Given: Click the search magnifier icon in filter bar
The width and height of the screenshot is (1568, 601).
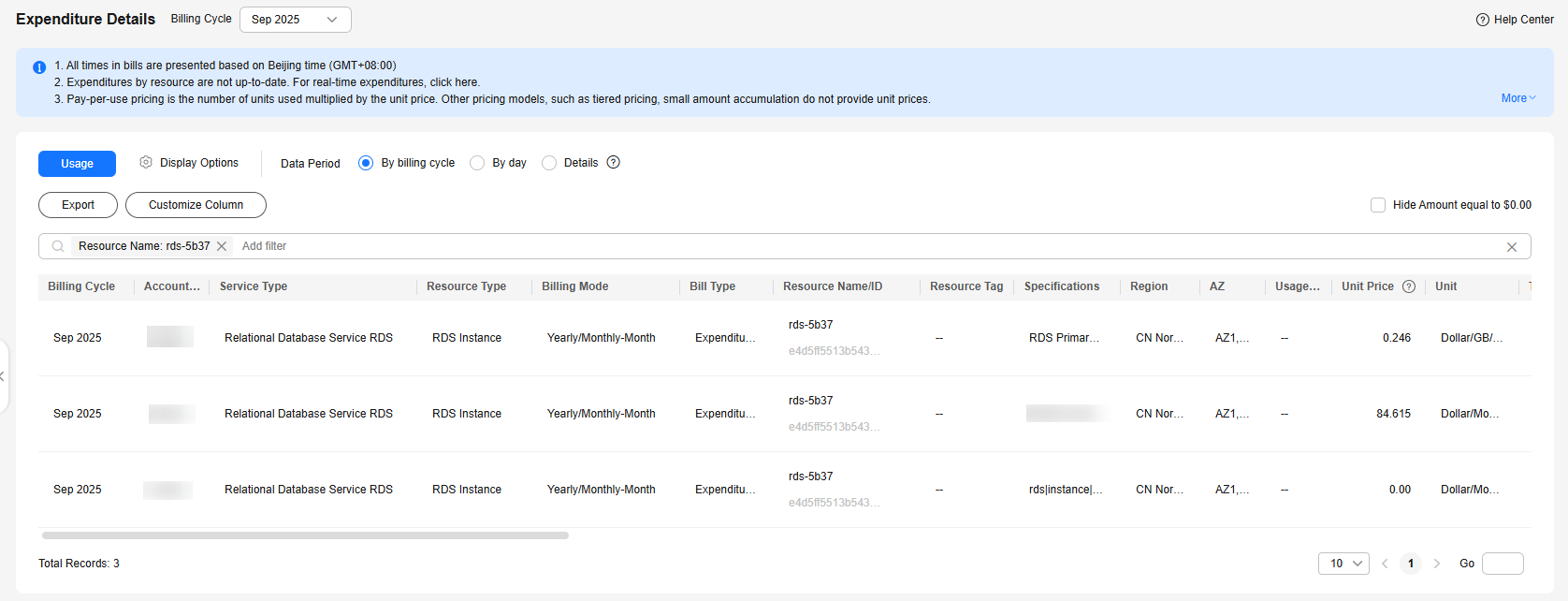Looking at the screenshot, I should coord(58,246).
